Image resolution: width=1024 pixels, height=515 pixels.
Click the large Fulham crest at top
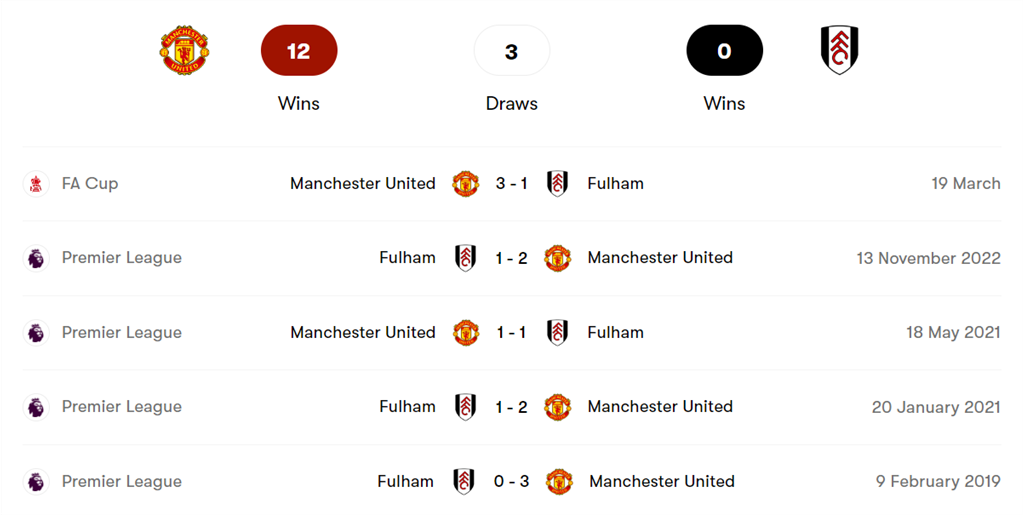click(x=839, y=50)
